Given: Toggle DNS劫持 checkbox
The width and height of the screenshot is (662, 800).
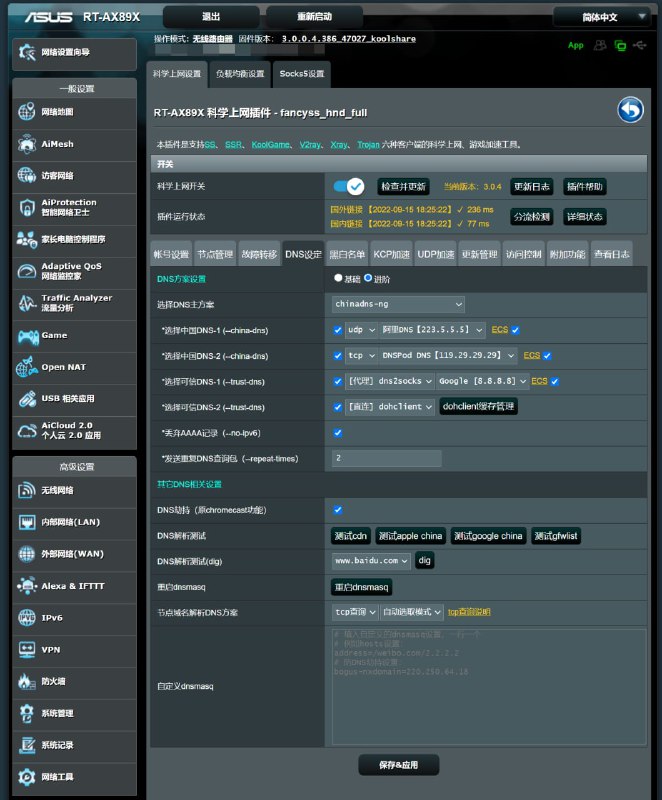Looking at the screenshot, I should click(x=338, y=510).
